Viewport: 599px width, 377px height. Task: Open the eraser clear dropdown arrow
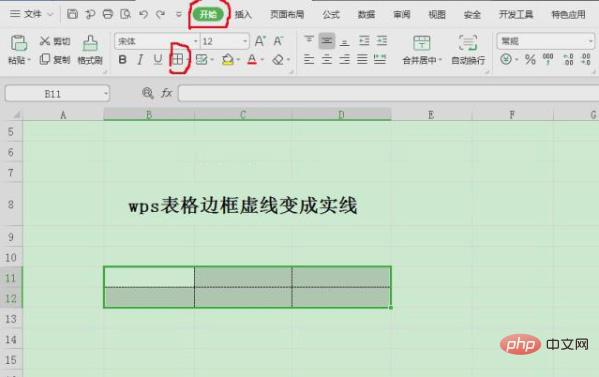point(288,60)
